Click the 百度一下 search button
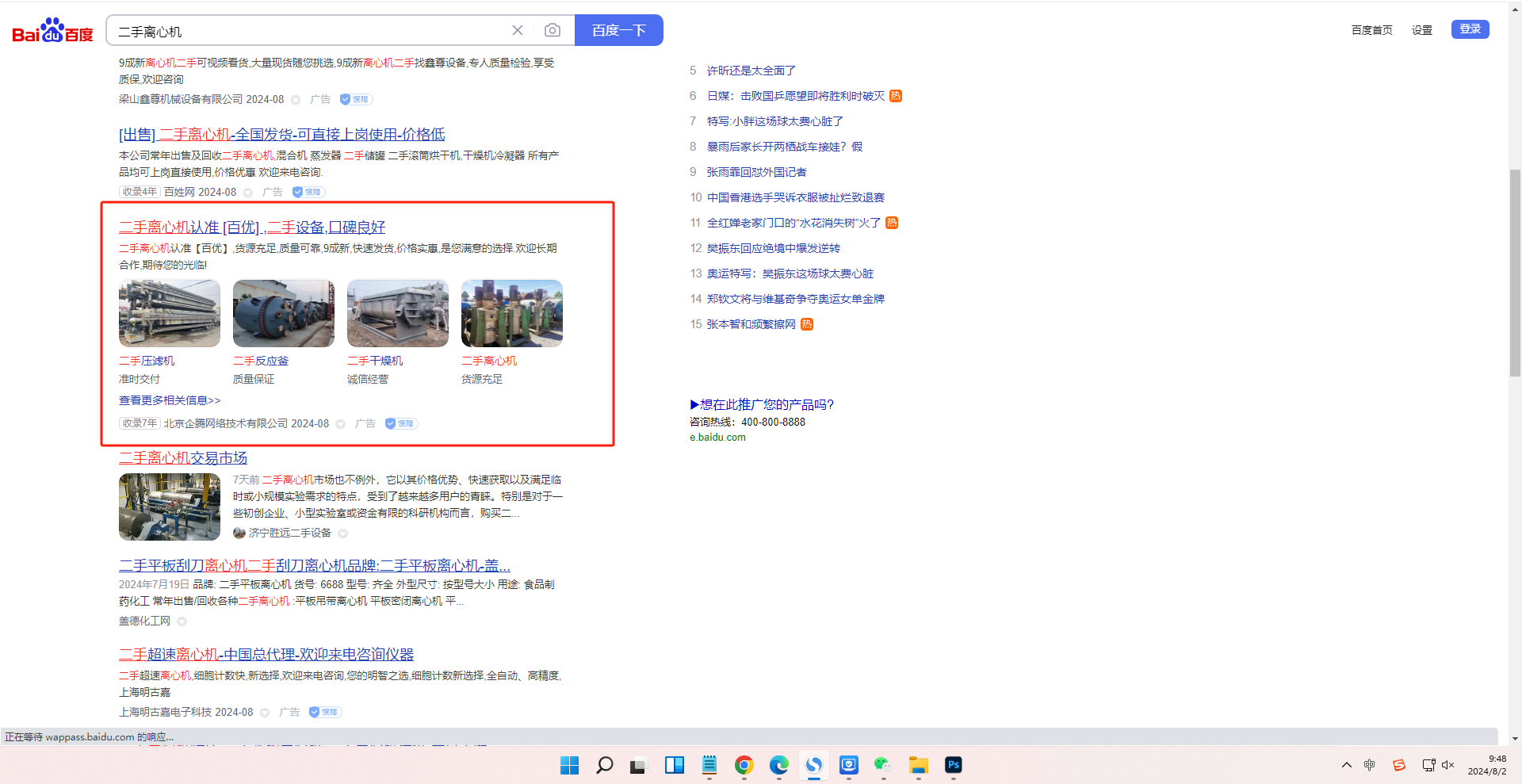Screen dimensions: 1522x784 tap(618, 30)
